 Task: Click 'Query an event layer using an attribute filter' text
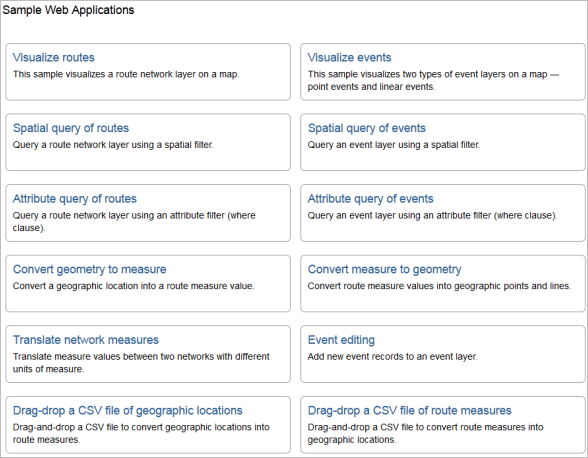[432, 215]
